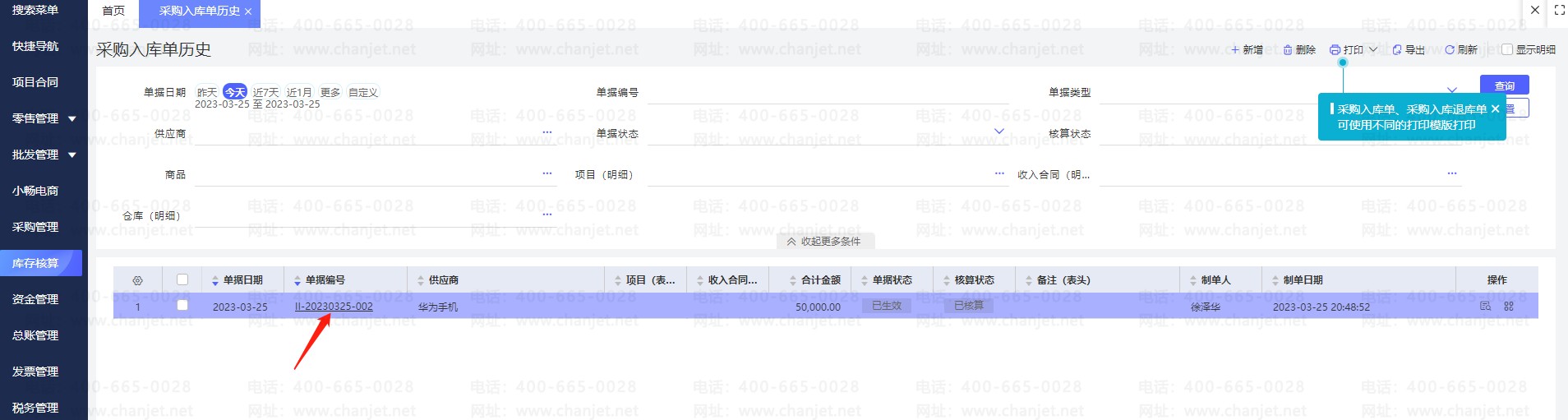Switch to the 首页 tab
Screen dimensions: 1568x420
pyautogui.click(x=113, y=12)
